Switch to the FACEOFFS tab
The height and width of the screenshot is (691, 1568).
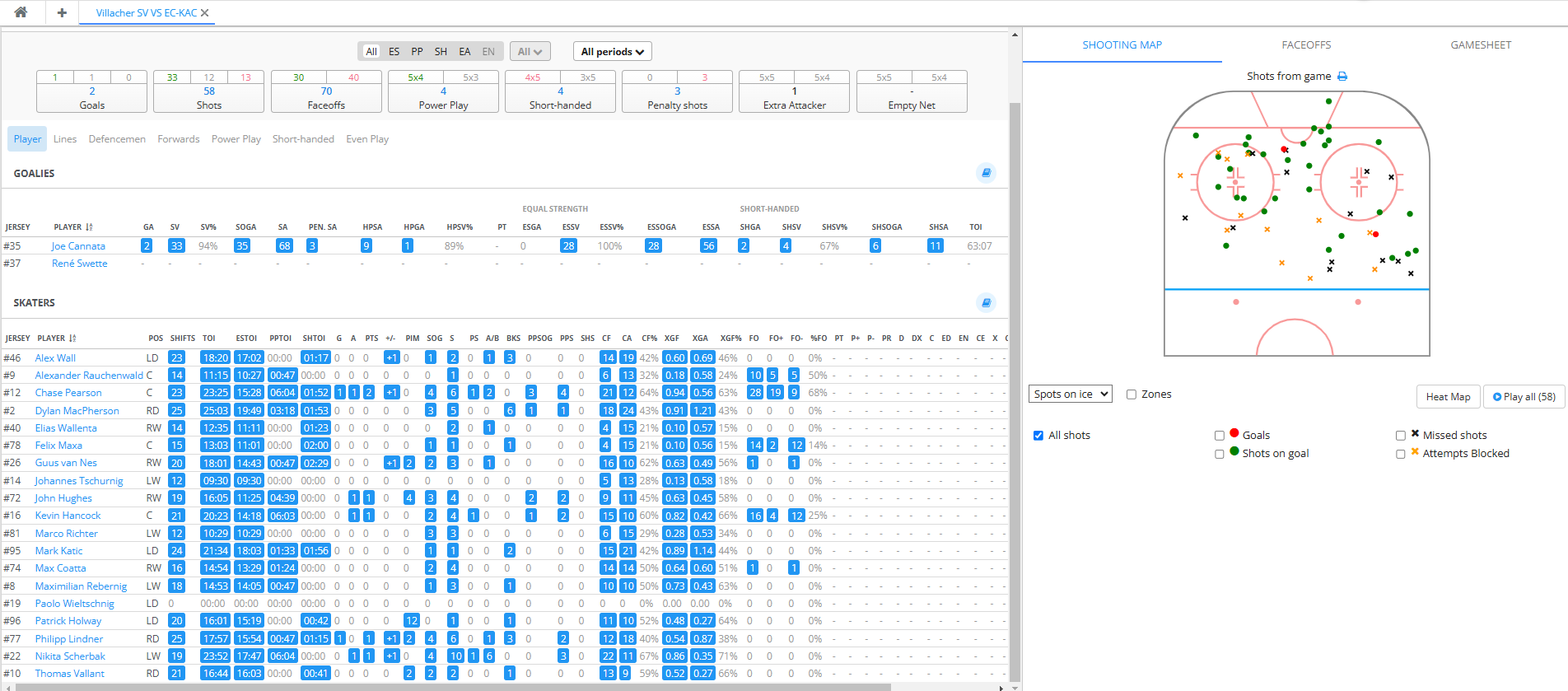point(1306,45)
